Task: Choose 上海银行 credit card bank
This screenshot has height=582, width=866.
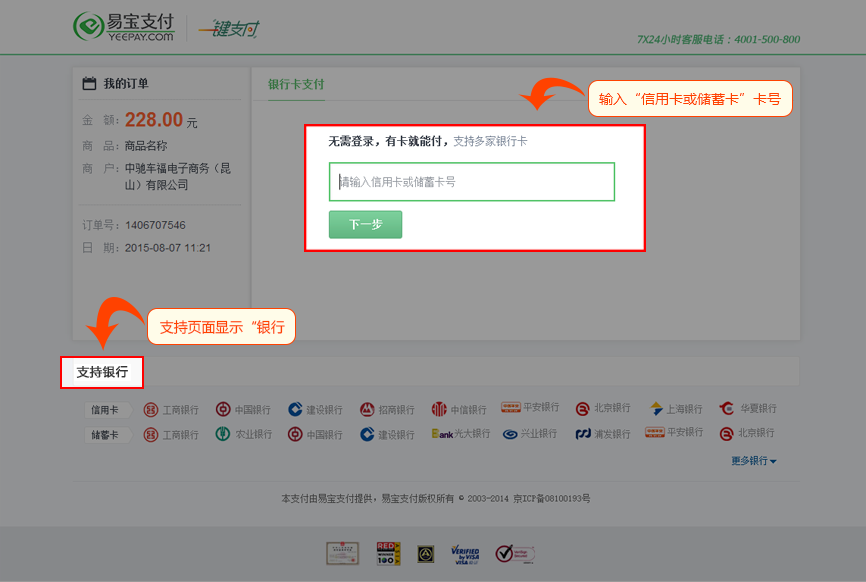Action: (x=676, y=409)
